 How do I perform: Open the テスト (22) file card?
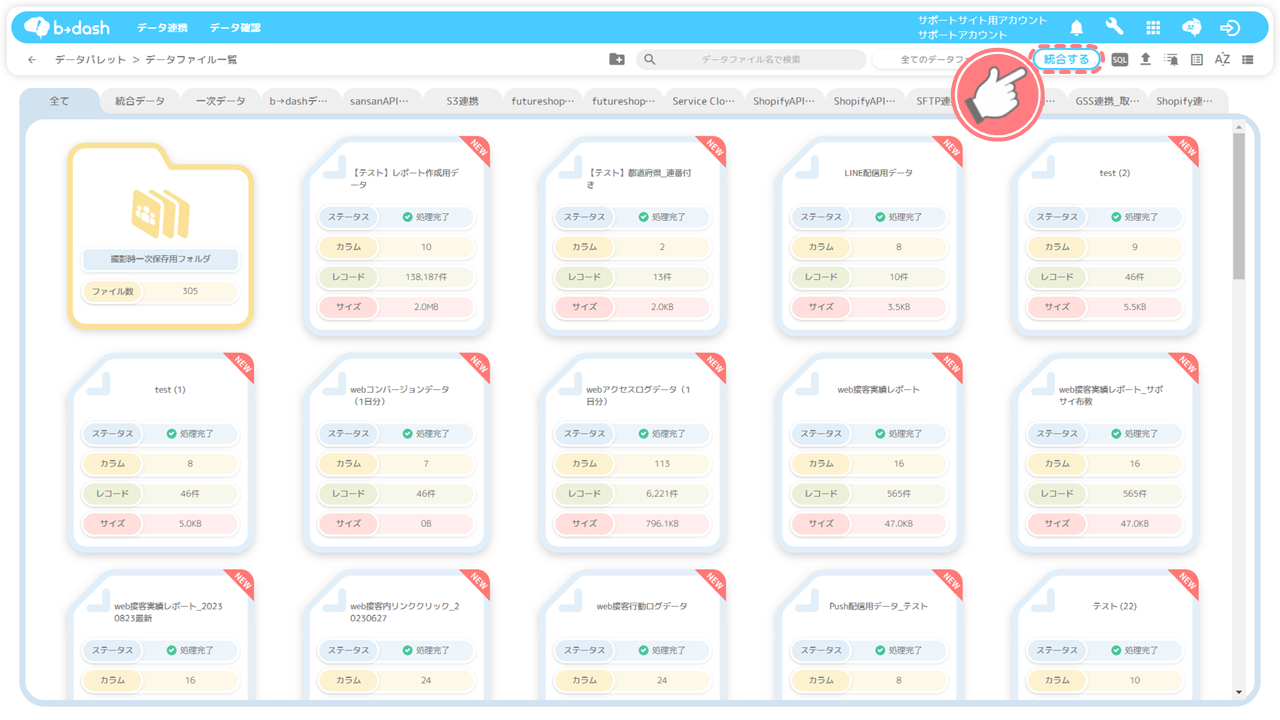point(1106,635)
